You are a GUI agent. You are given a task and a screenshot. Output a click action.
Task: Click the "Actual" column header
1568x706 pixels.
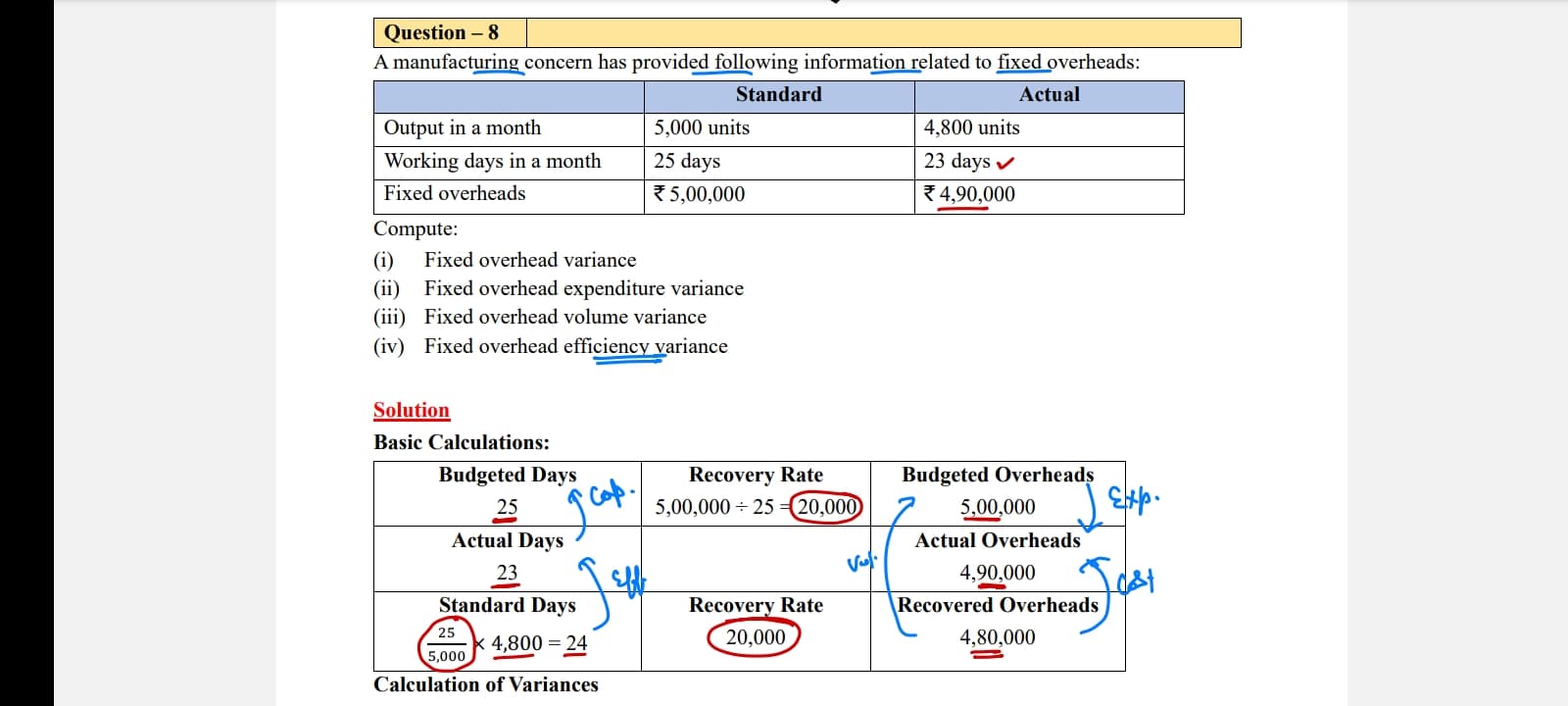point(1050,94)
